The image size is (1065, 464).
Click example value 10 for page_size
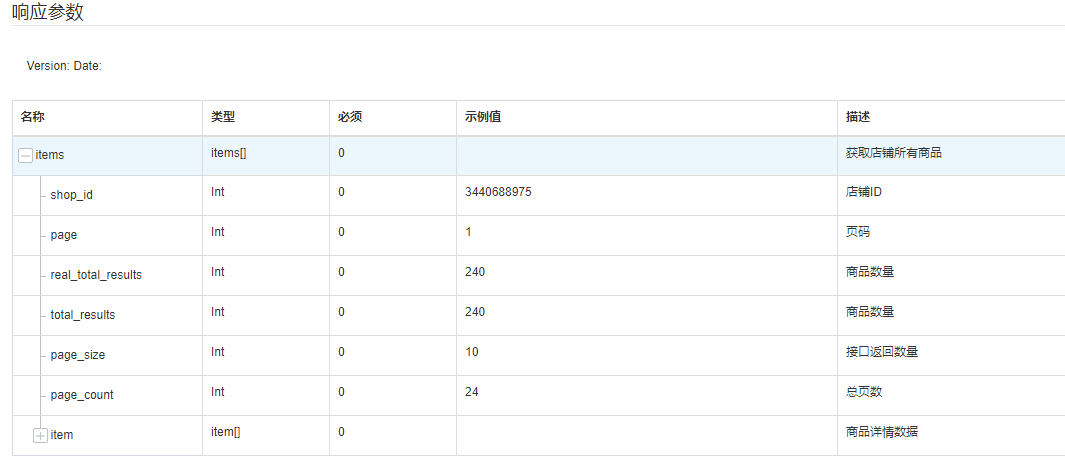[x=472, y=353]
